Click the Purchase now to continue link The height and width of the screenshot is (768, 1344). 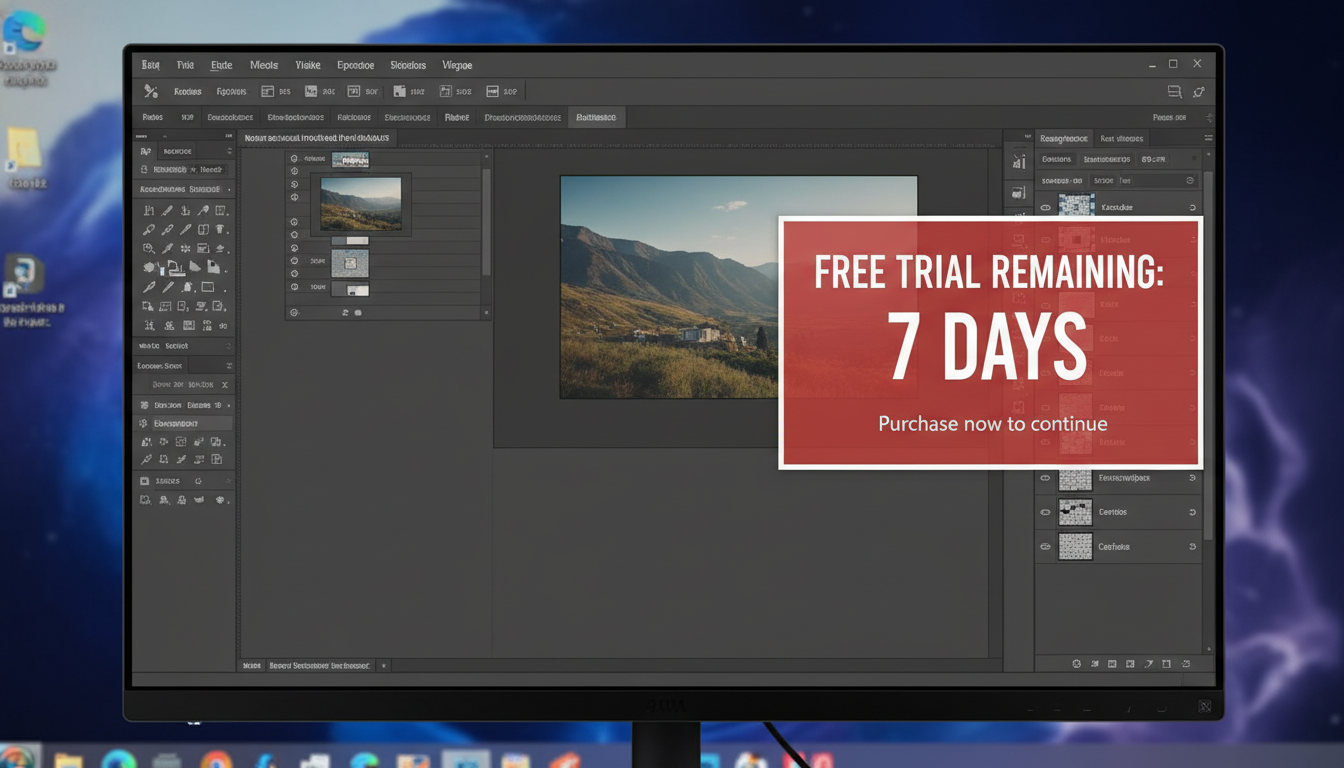click(992, 424)
